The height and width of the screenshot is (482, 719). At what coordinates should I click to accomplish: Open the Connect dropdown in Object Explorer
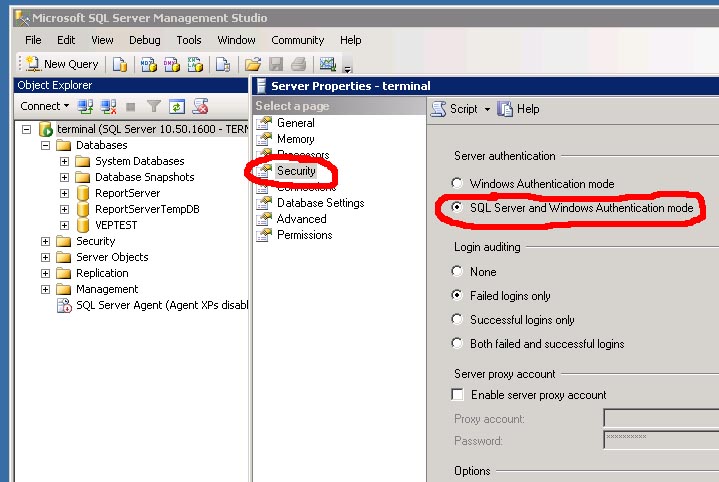[x=44, y=106]
